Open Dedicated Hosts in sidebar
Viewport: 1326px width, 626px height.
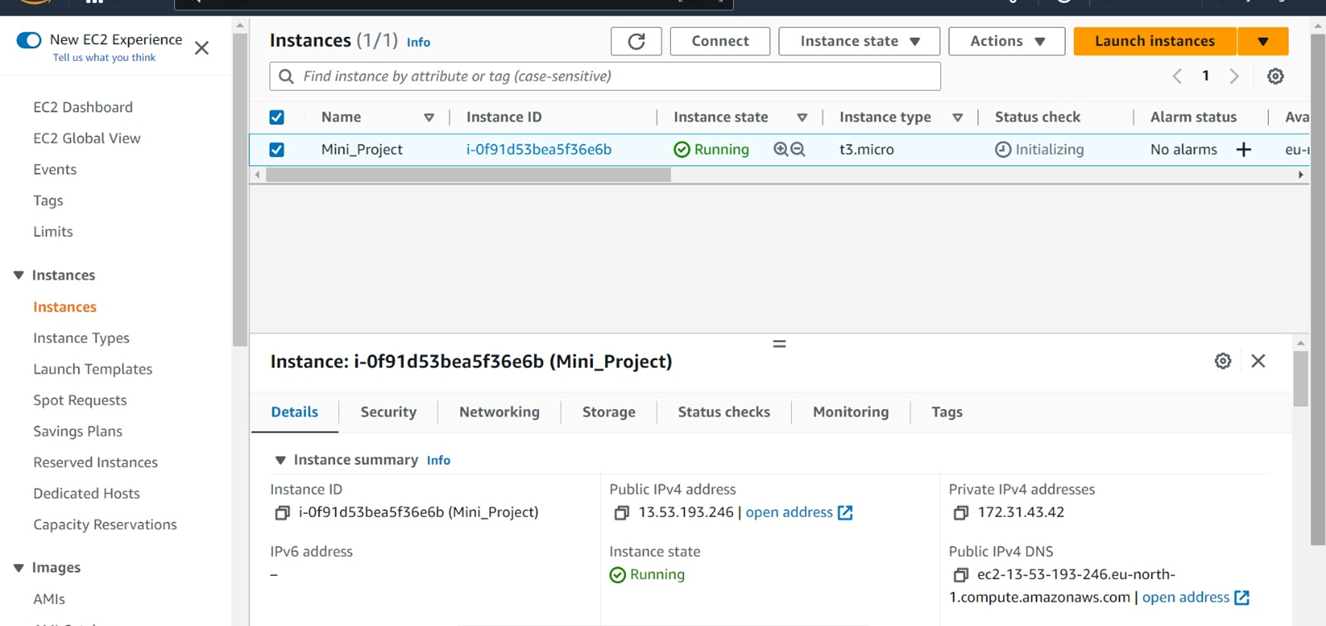86,493
